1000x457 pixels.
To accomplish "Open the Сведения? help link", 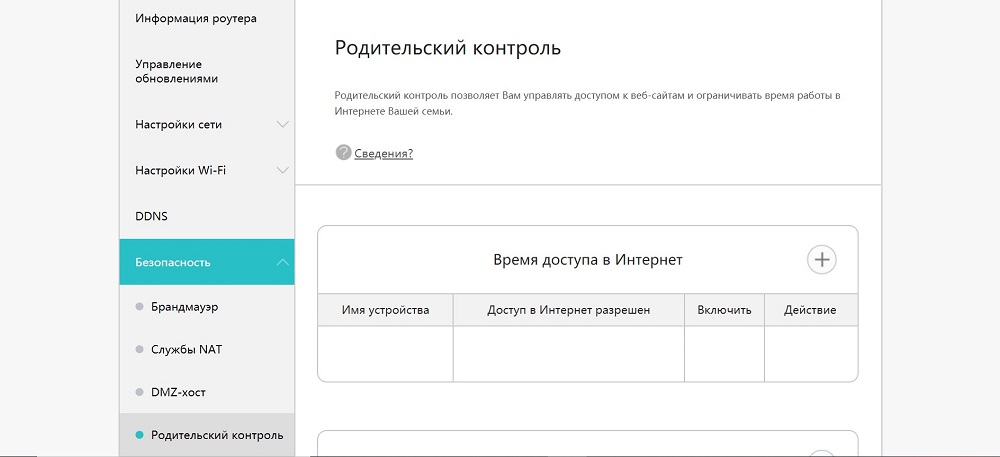I will (383, 154).
